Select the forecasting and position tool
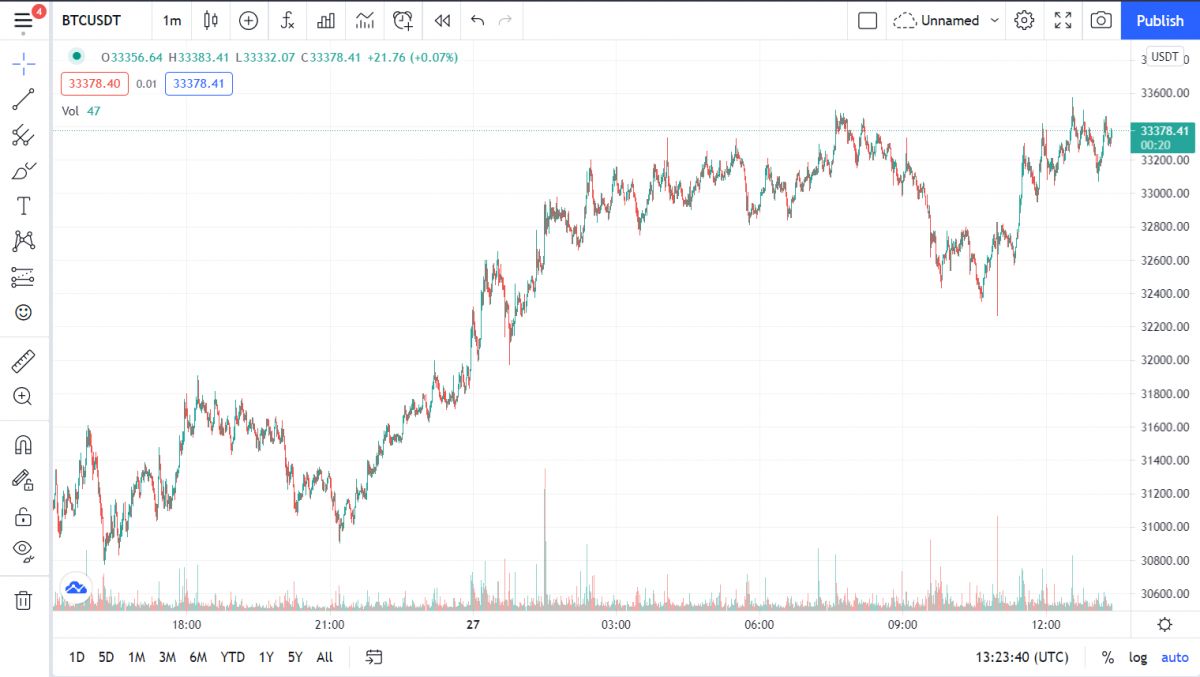Screen dimensions: 1200x677 coord(23,277)
